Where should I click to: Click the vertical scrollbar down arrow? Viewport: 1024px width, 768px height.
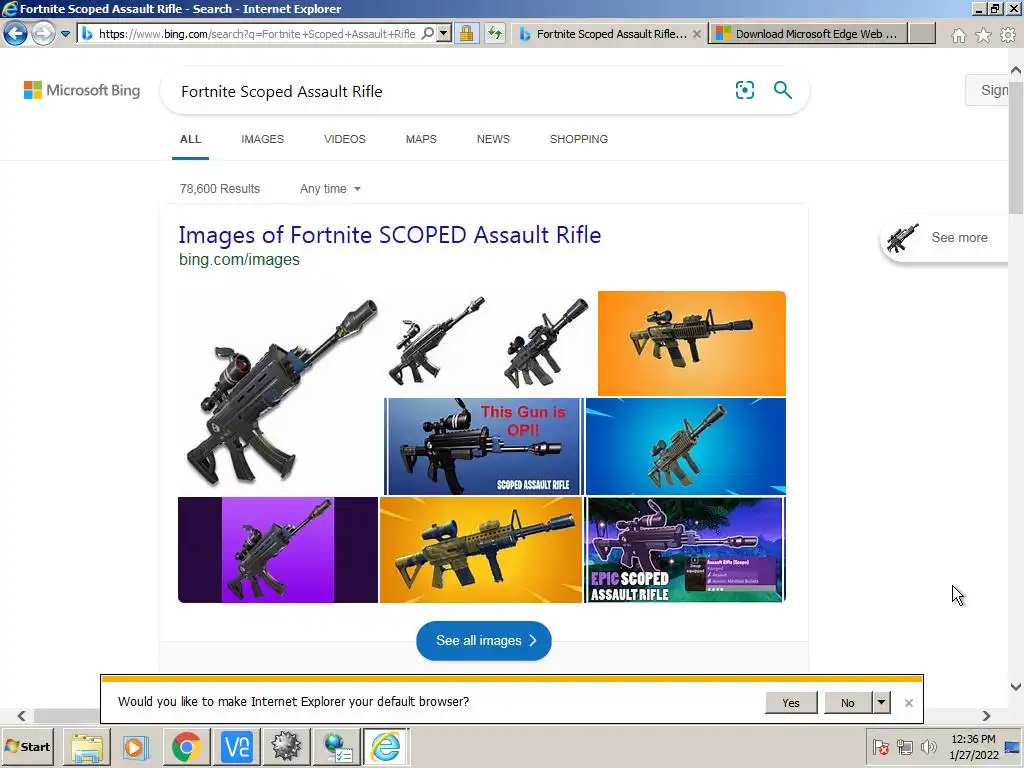(1016, 686)
